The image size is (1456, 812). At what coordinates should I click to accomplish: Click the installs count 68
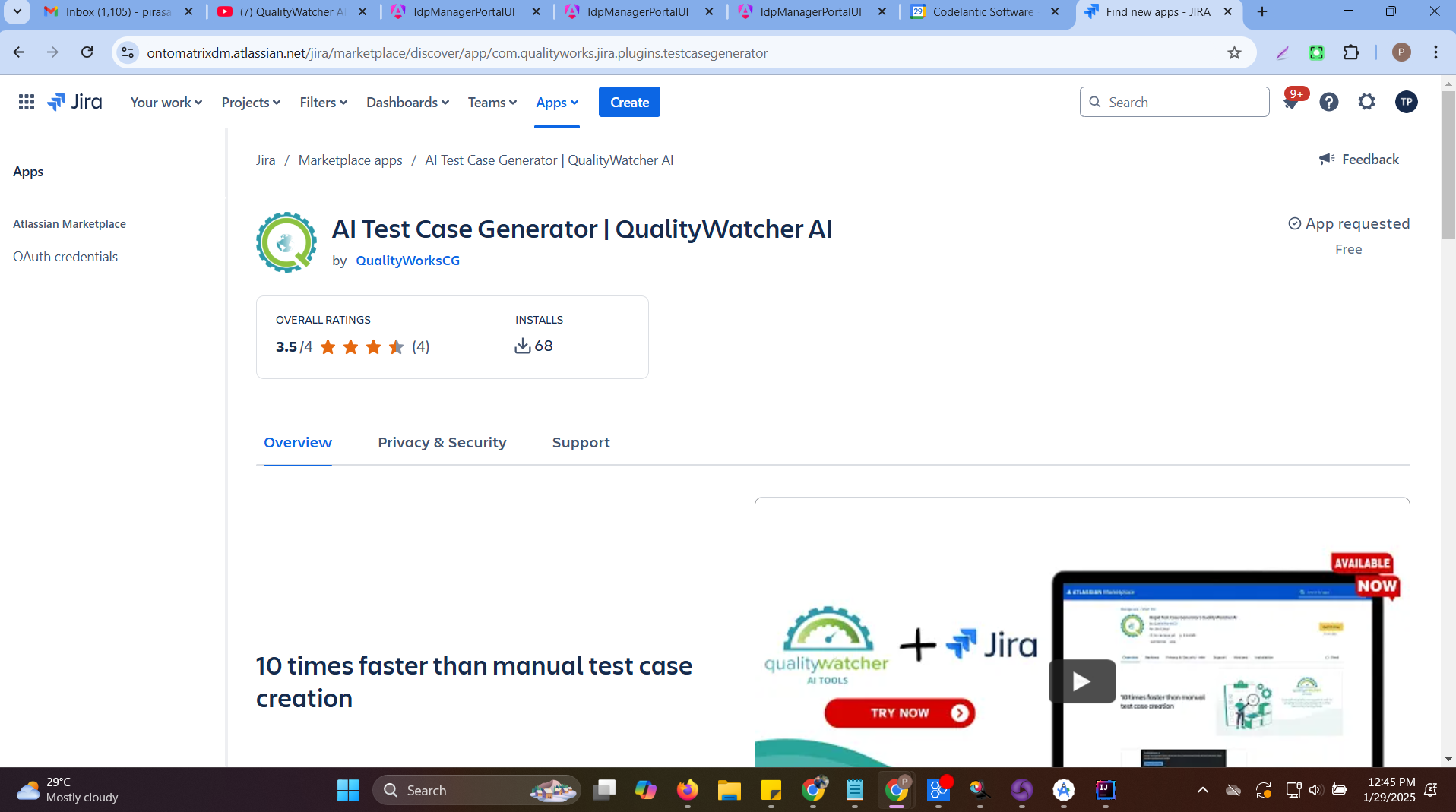(534, 346)
